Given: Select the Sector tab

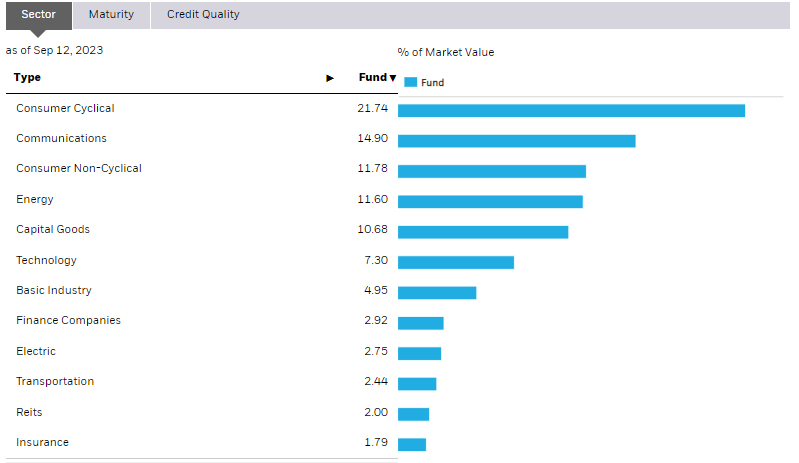Looking at the screenshot, I should coord(39,15).
